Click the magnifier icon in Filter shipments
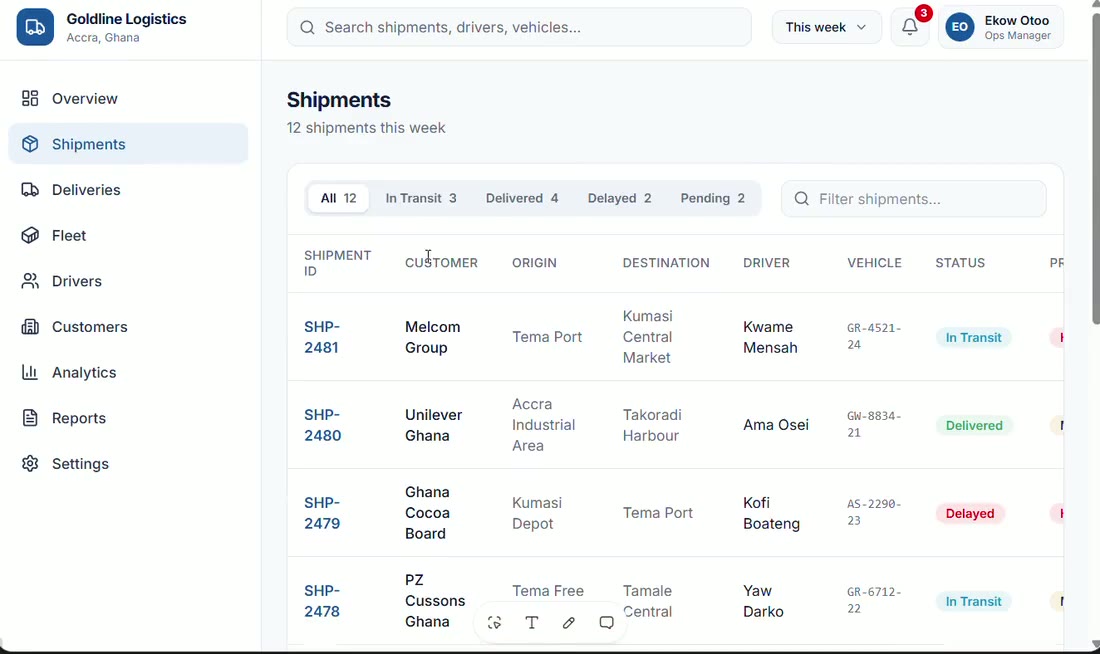1100x654 pixels. coord(802,199)
